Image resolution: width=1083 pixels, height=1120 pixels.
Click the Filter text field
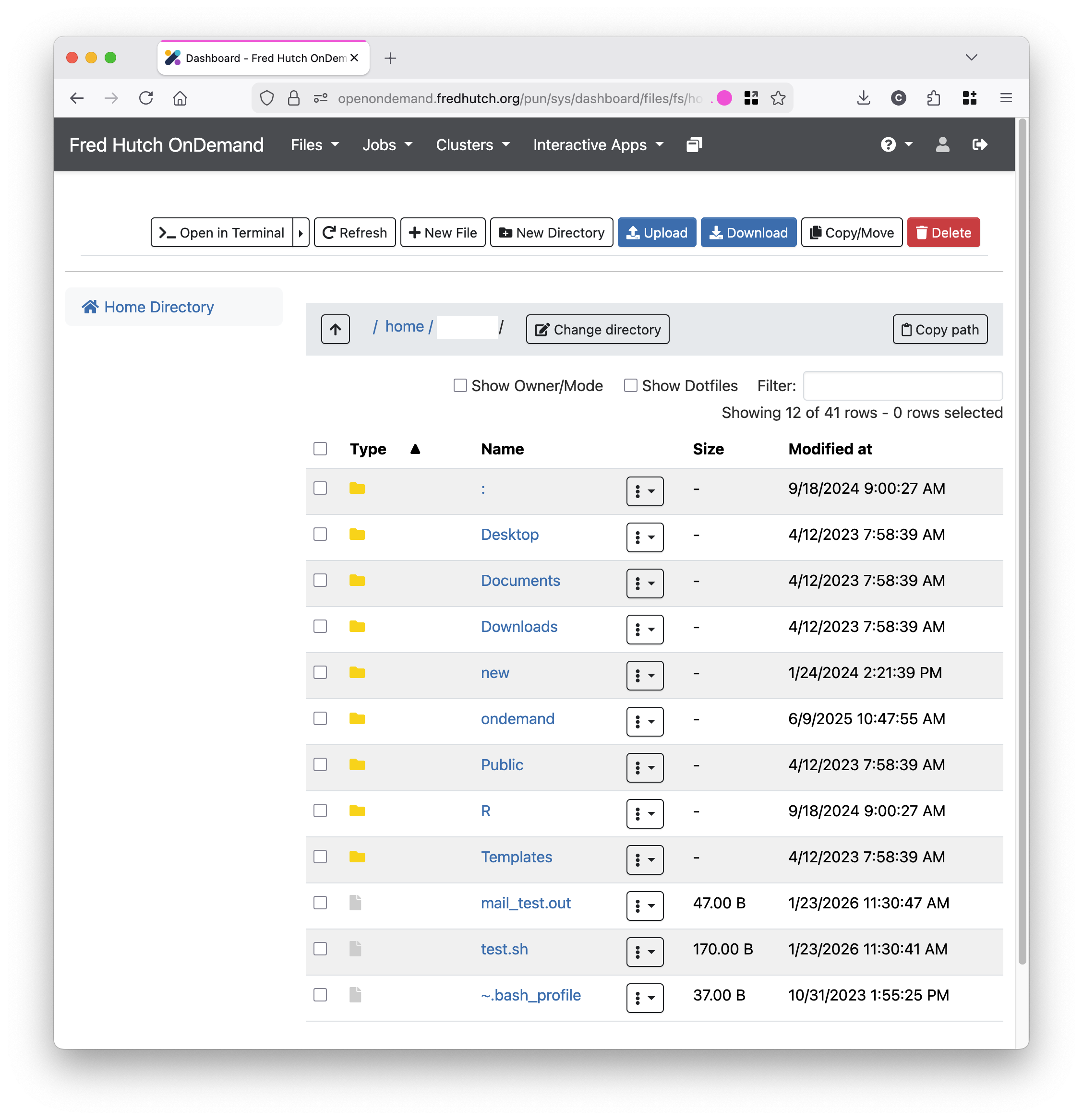click(x=902, y=386)
